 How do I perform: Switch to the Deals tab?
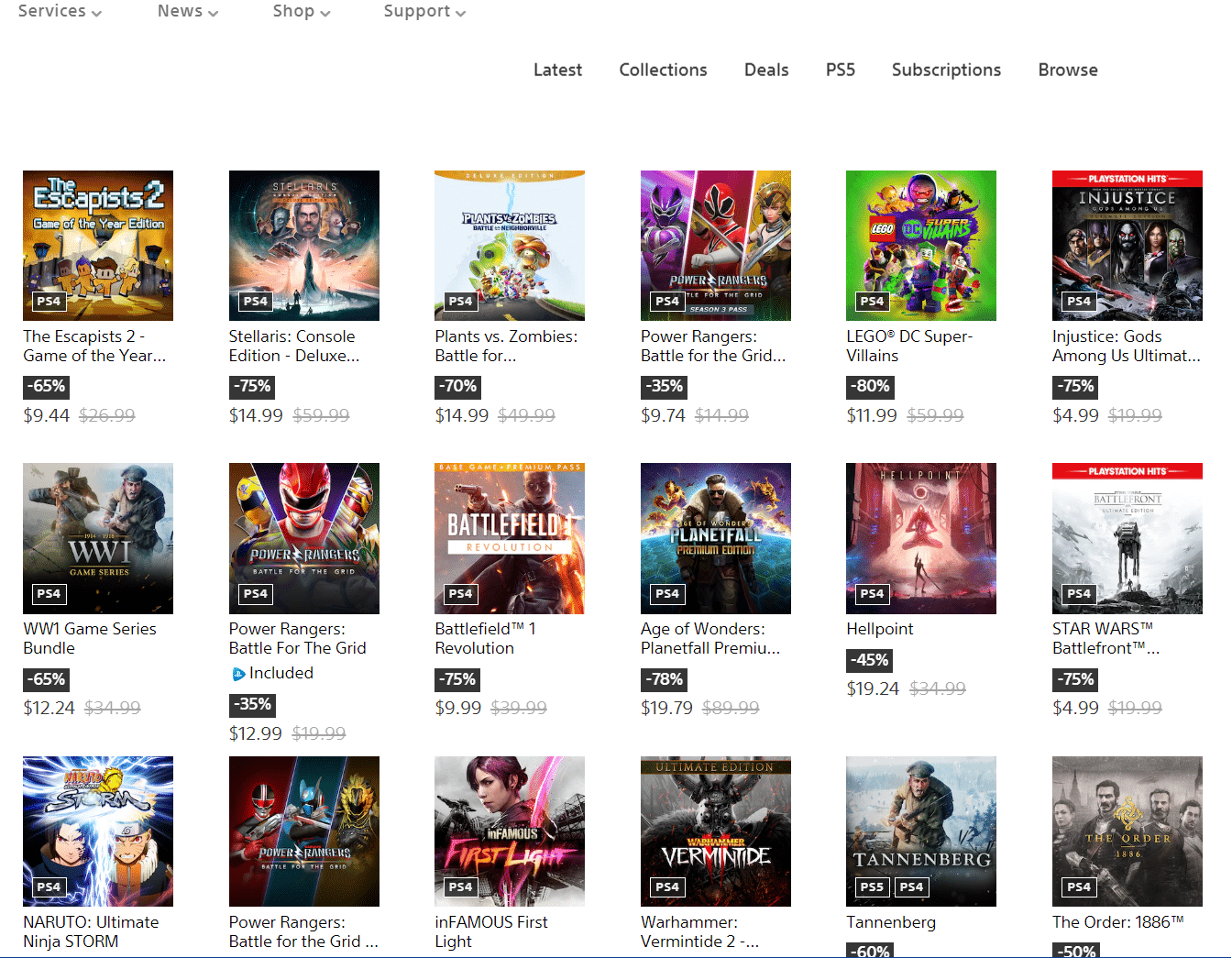click(766, 70)
